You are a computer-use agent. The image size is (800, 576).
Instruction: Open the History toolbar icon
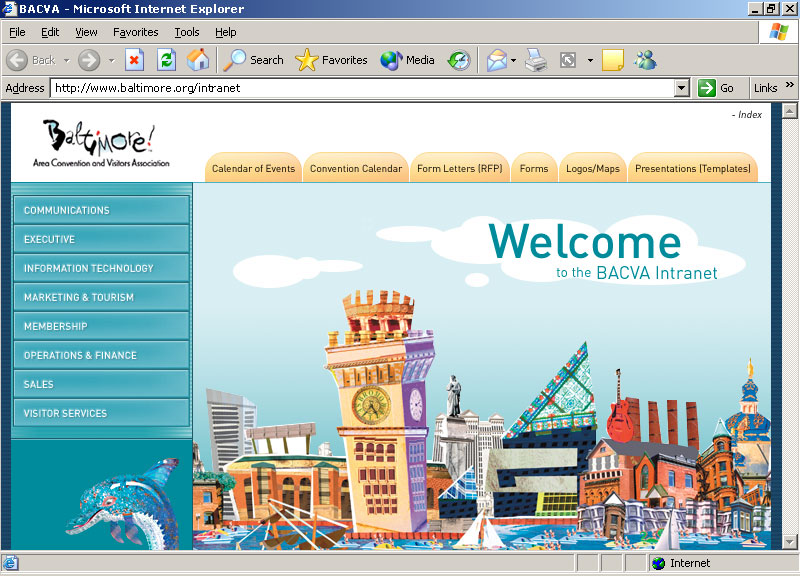click(x=458, y=60)
